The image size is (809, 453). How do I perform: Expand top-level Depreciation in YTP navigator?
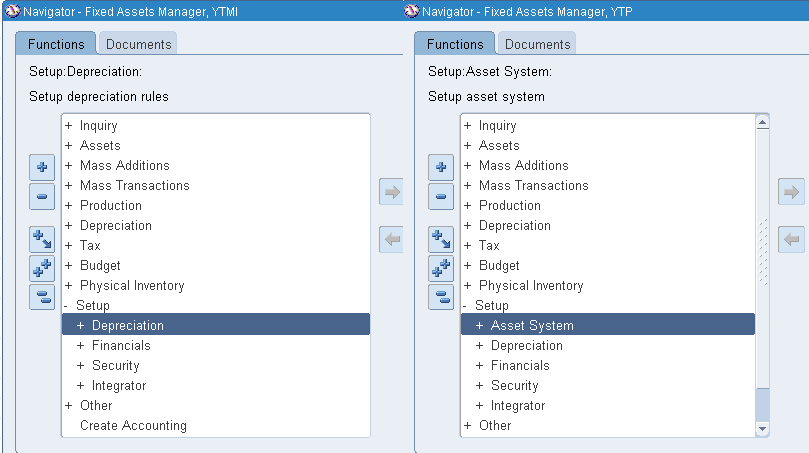point(467,225)
